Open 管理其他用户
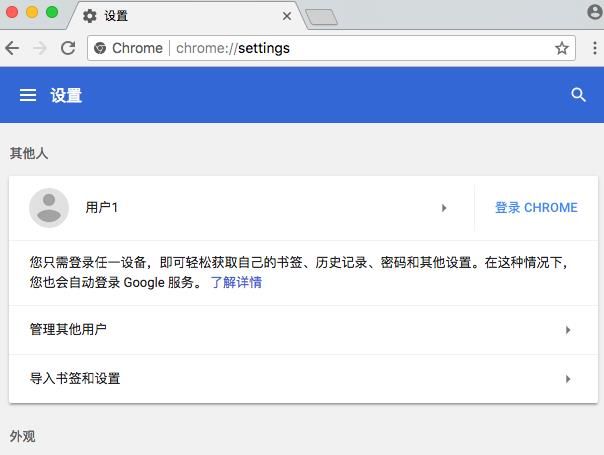The image size is (604, 455). (304, 330)
